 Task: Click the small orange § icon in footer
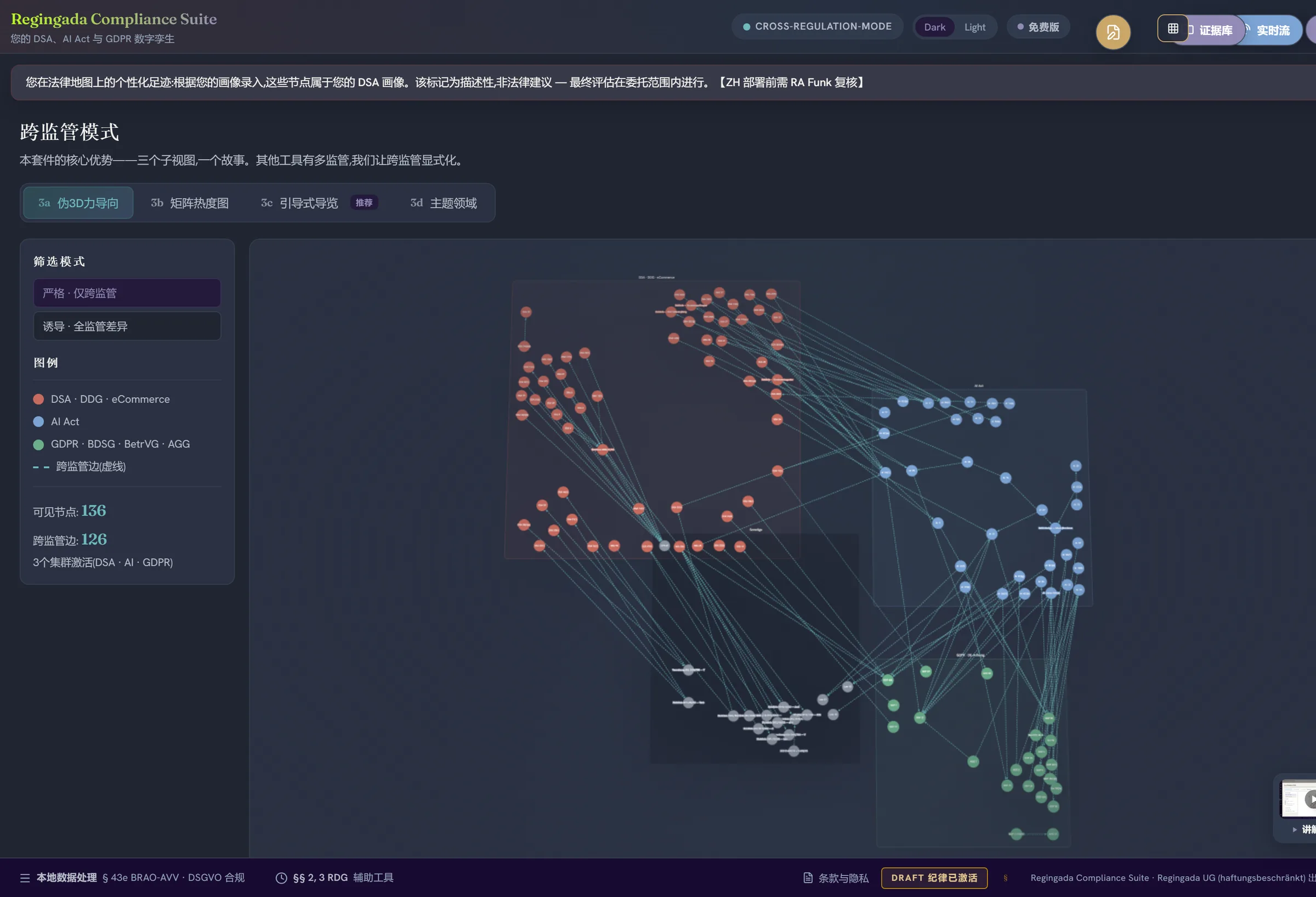tap(1005, 878)
